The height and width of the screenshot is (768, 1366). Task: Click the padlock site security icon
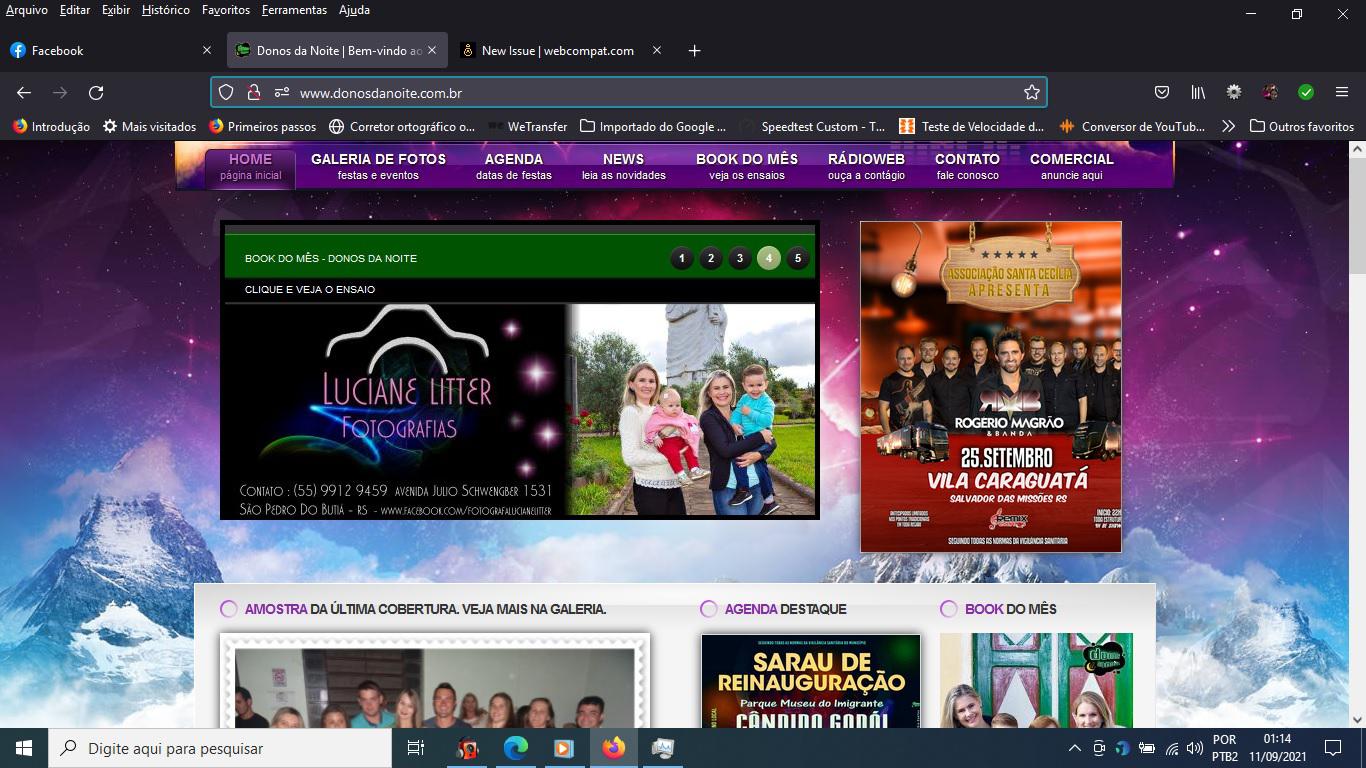click(254, 92)
